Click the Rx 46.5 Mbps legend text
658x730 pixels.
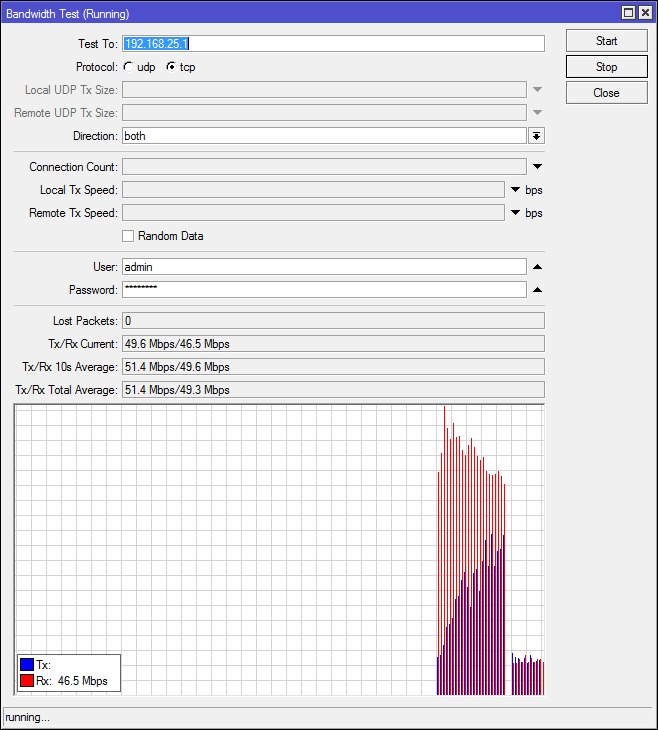[x=72, y=681]
